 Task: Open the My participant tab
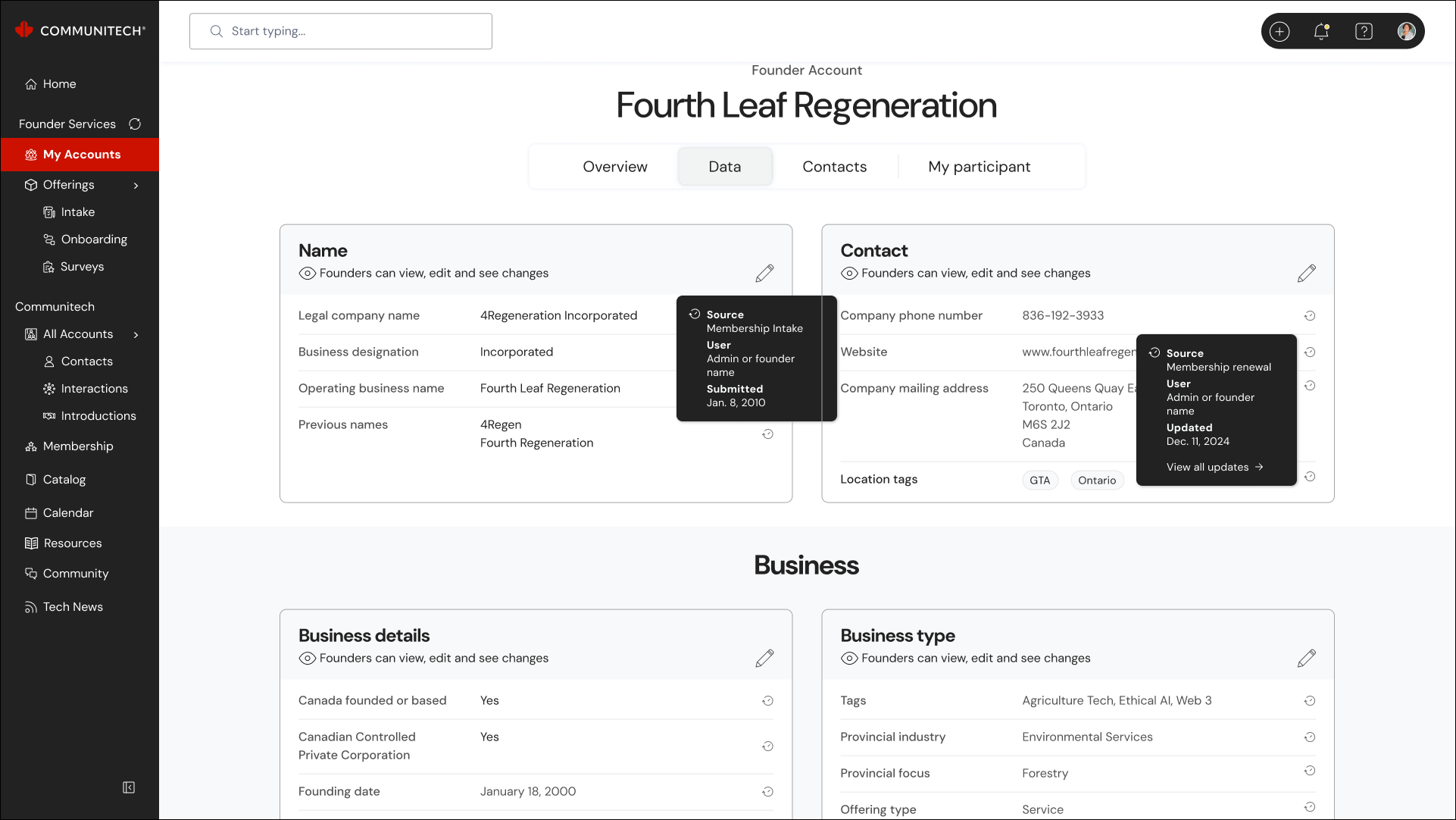979,167
